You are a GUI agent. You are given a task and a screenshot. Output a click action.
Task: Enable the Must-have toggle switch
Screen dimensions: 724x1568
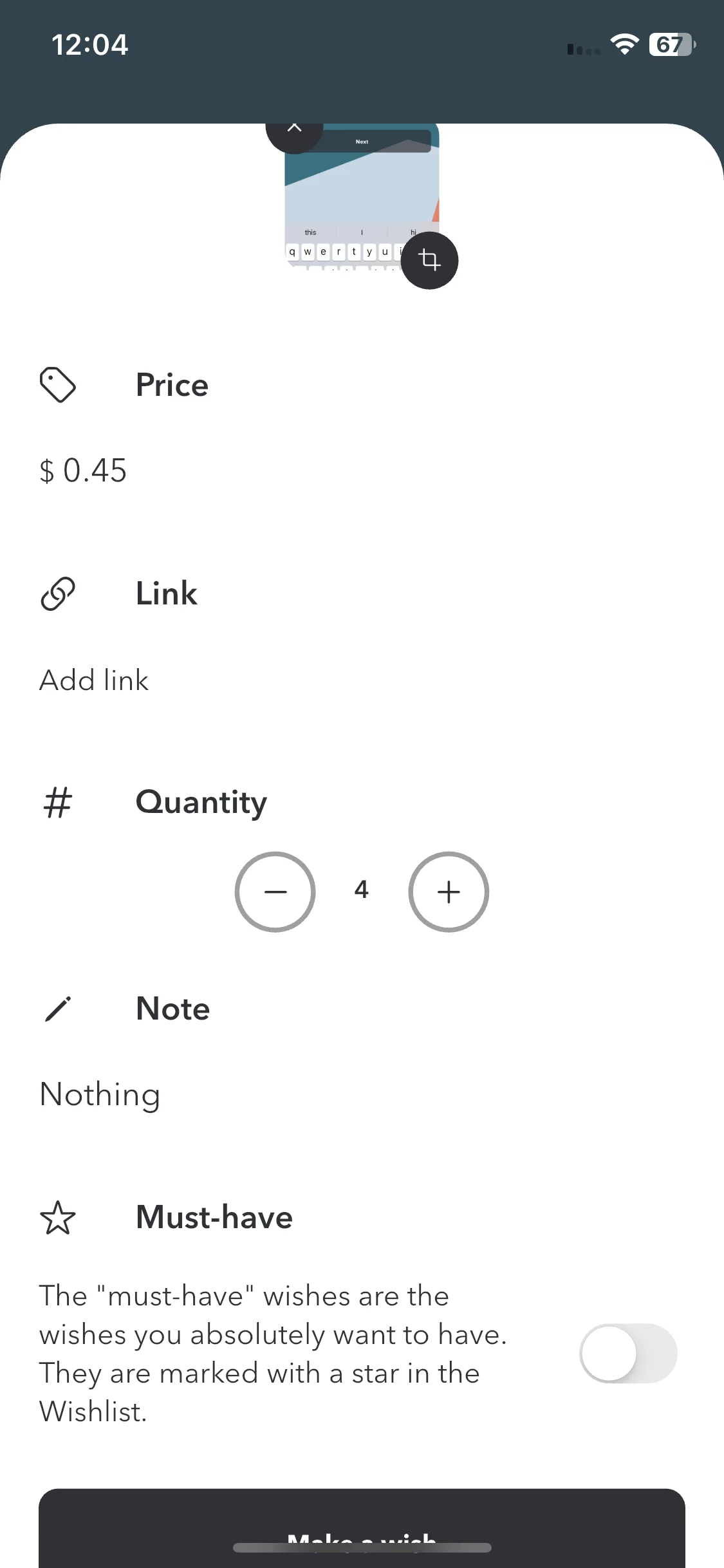point(628,1353)
